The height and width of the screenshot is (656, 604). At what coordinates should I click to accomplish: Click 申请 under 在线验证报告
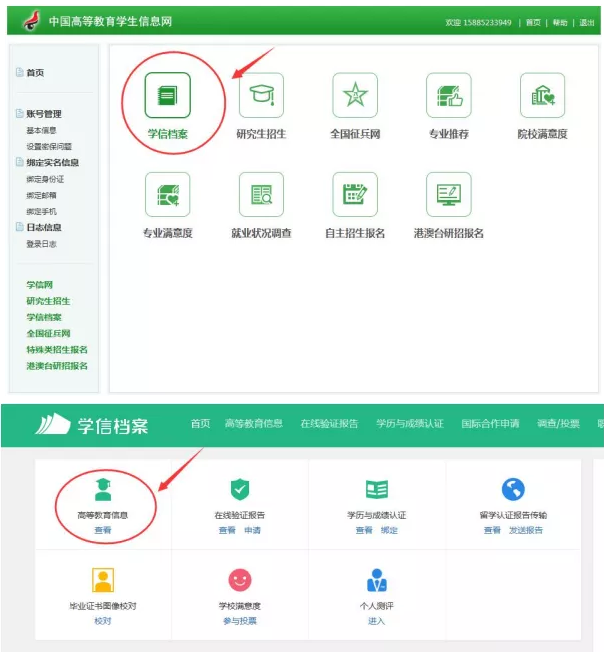(253, 530)
